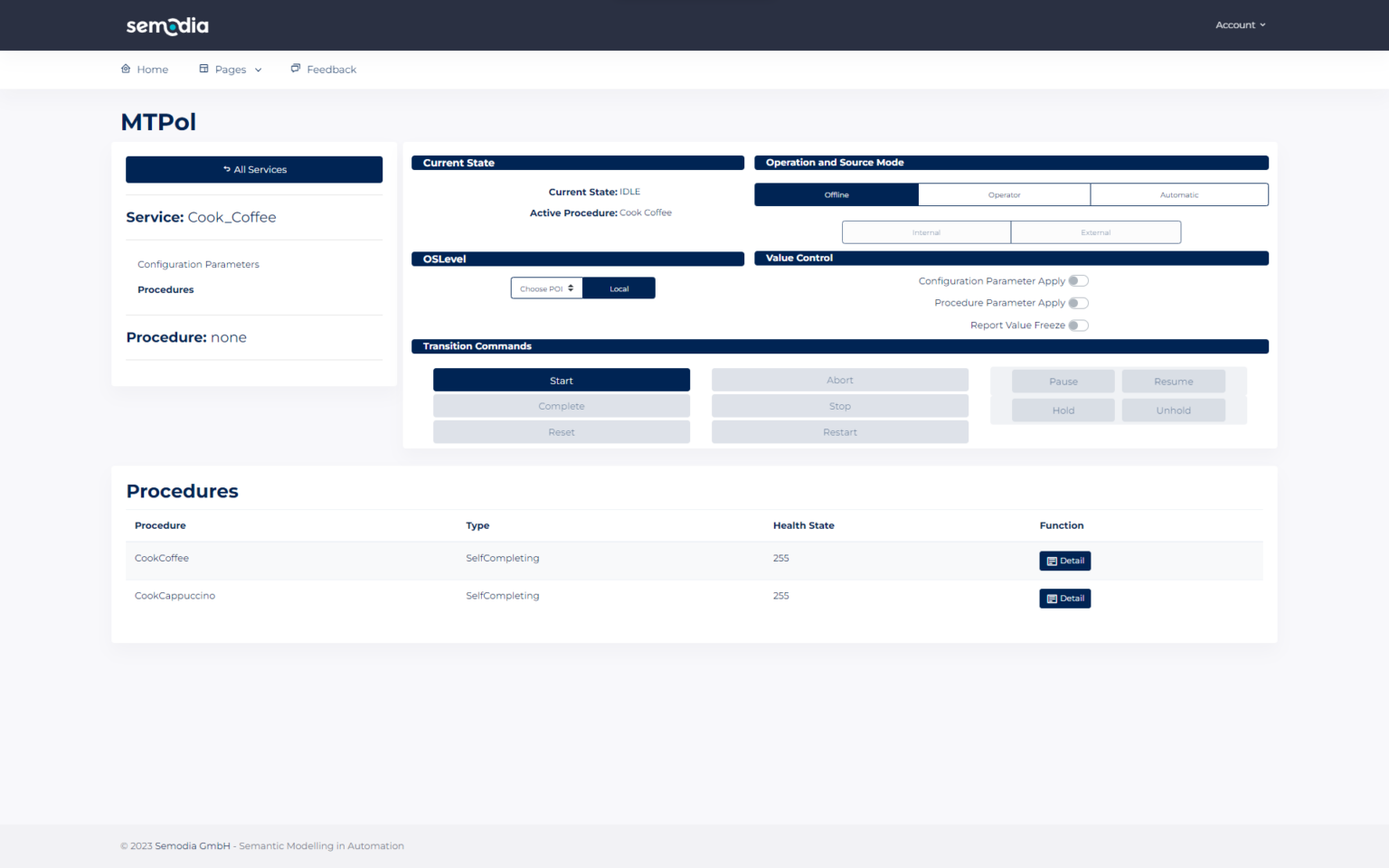This screenshot has height=868, width=1389.
Task: Click the semodia logo in the header
Action: click(166, 25)
